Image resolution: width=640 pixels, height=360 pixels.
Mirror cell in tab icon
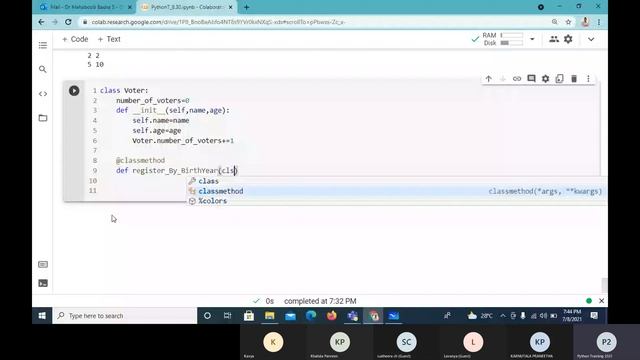click(x=560, y=79)
